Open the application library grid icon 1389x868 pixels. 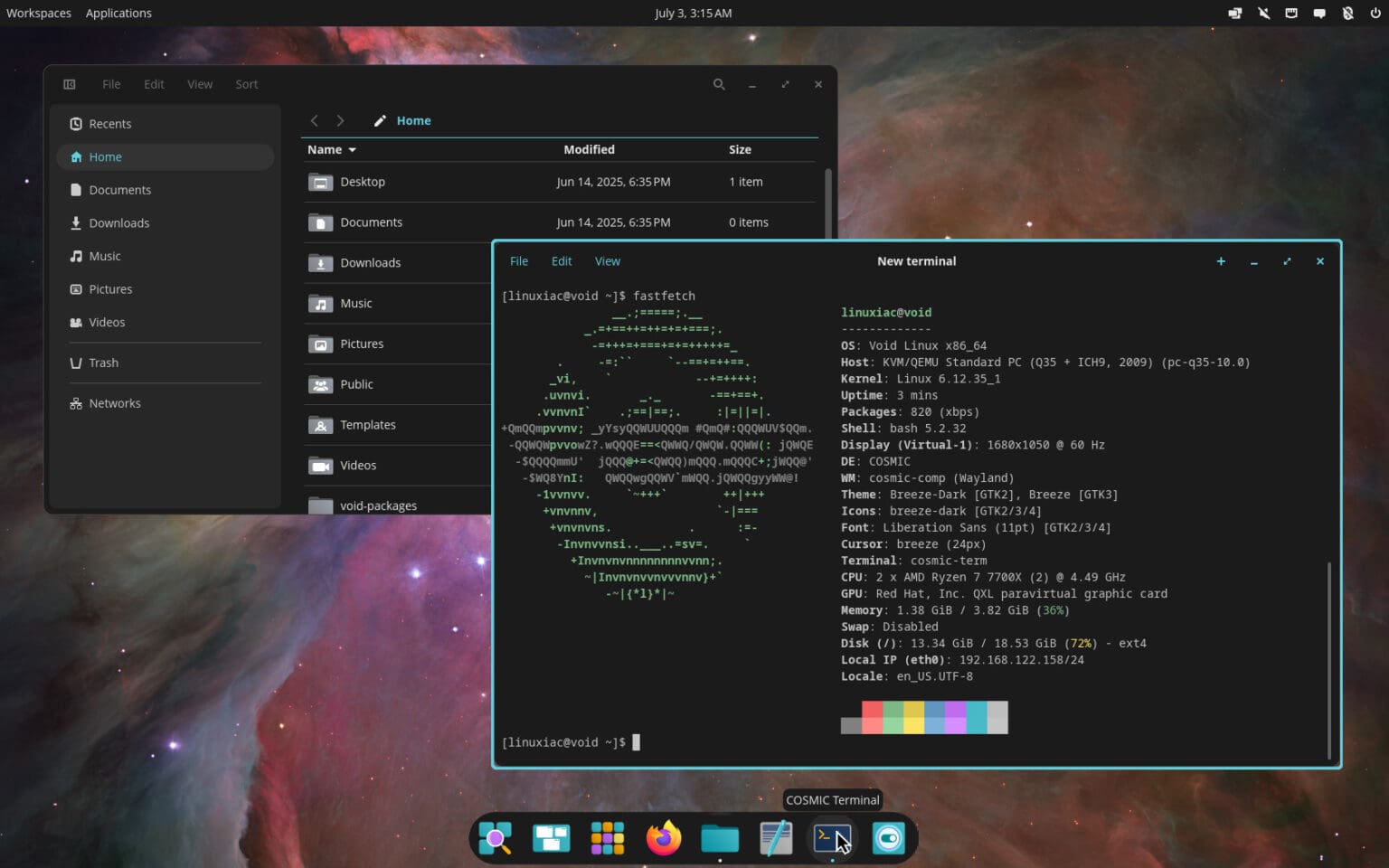[x=608, y=838]
